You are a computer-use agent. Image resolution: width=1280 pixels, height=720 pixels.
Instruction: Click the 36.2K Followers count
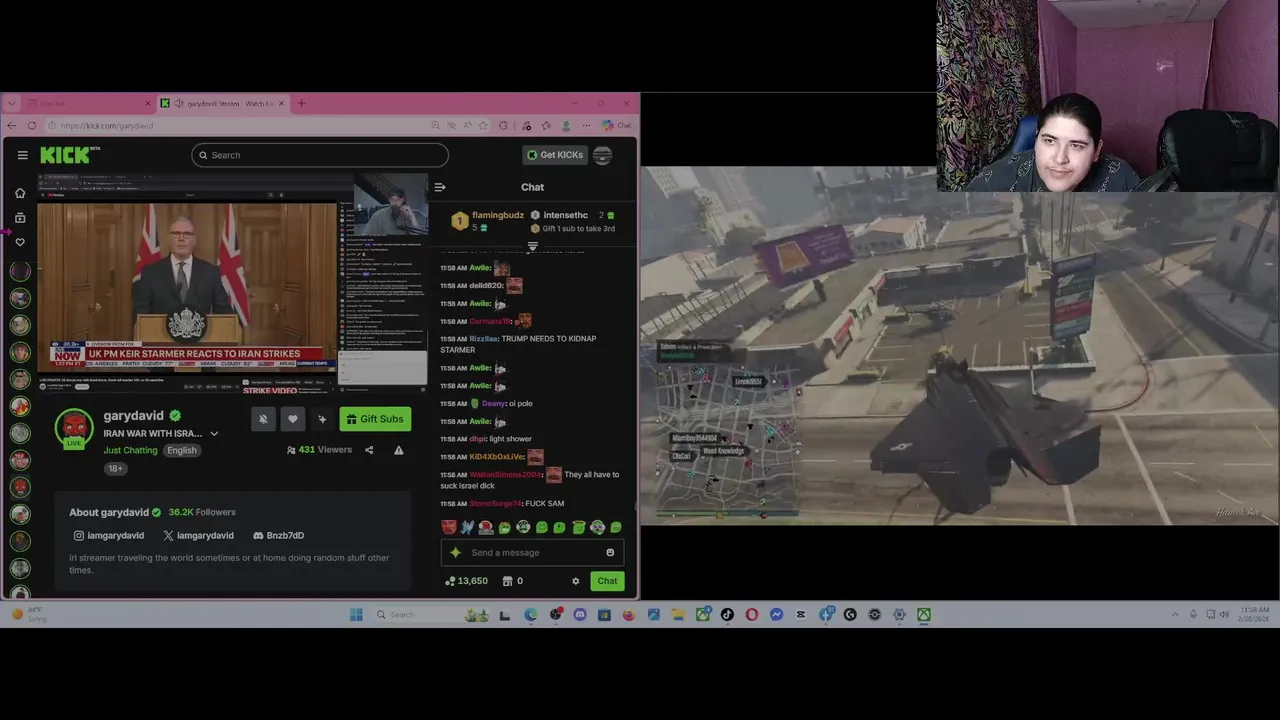[x=202, y=512]
